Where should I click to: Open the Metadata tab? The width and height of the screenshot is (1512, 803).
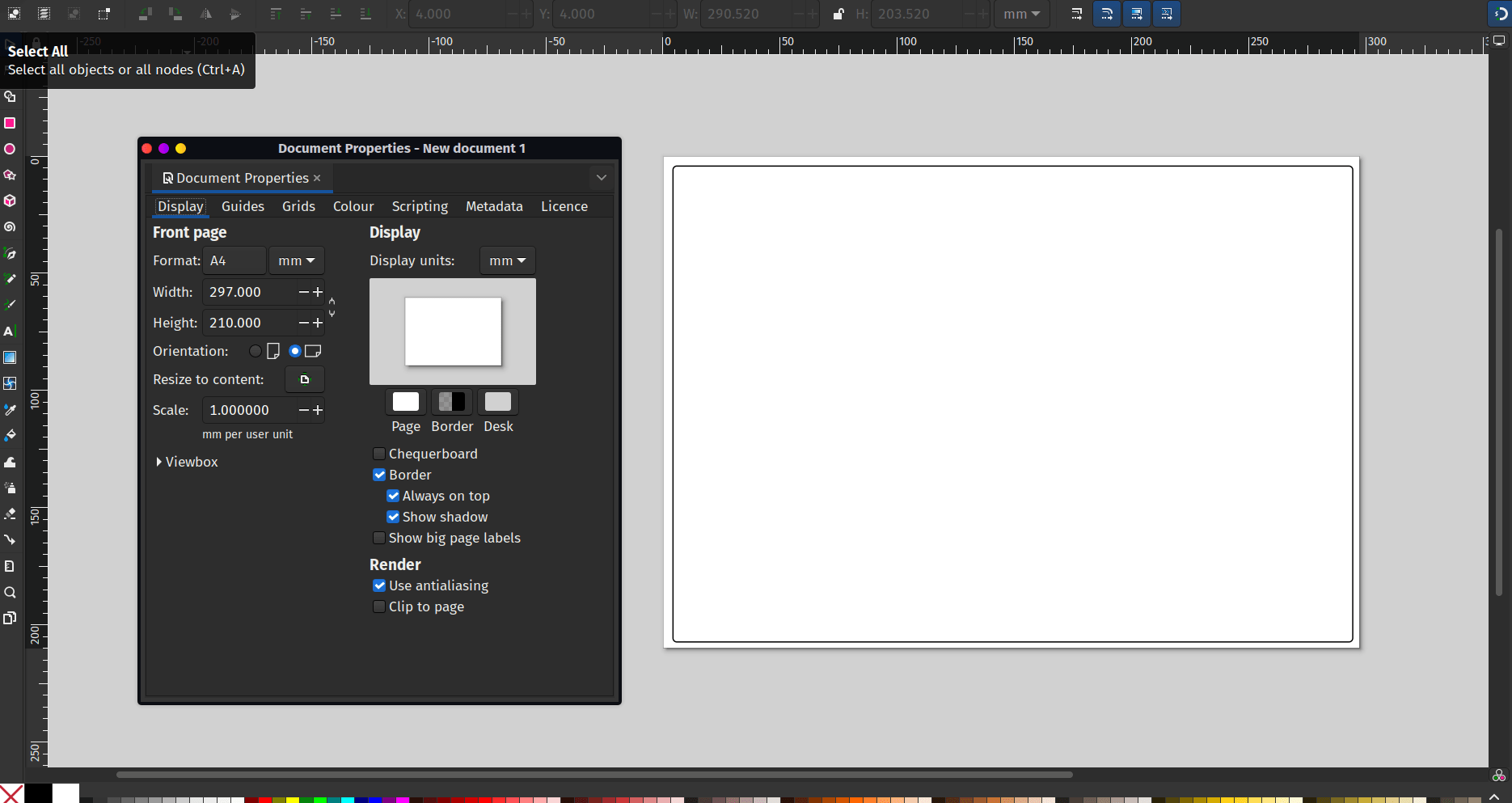pos(494,206)
